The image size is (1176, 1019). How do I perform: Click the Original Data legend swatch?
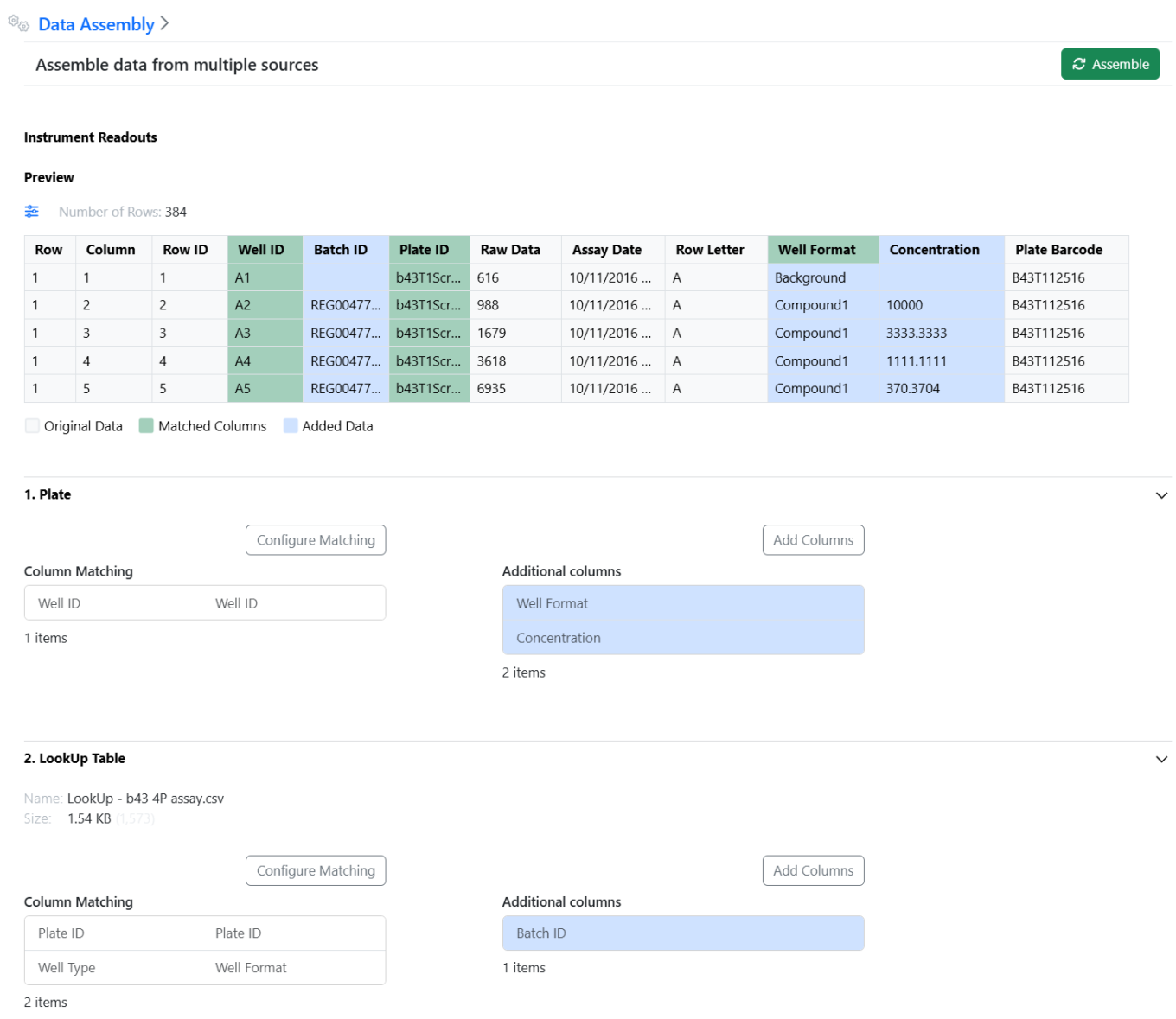point(32,426)
